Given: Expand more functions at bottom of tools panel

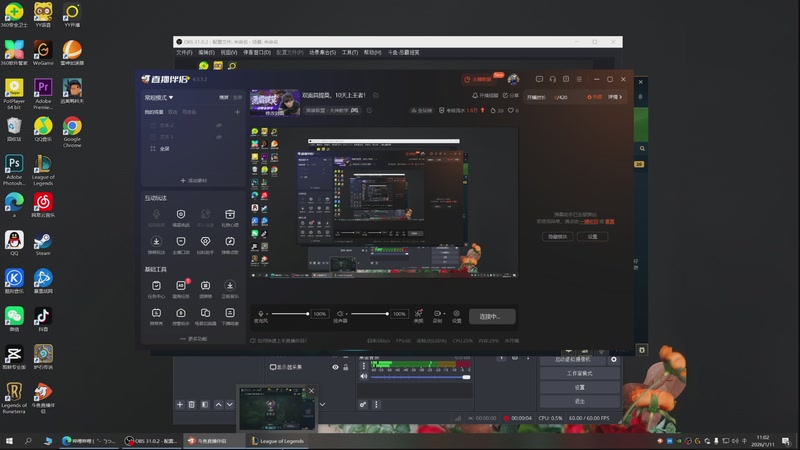Looking at the screenshot, I should point(193,339).
